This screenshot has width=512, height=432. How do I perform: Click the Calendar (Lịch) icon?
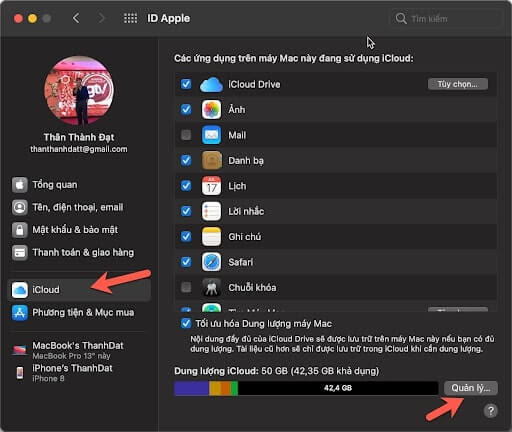[x=211, y=186]
